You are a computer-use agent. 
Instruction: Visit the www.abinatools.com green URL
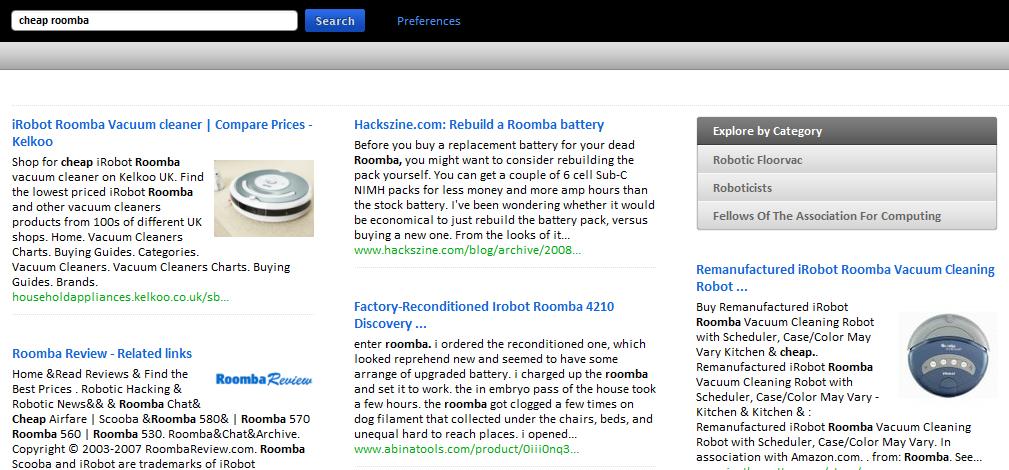[x=466, y=449]
